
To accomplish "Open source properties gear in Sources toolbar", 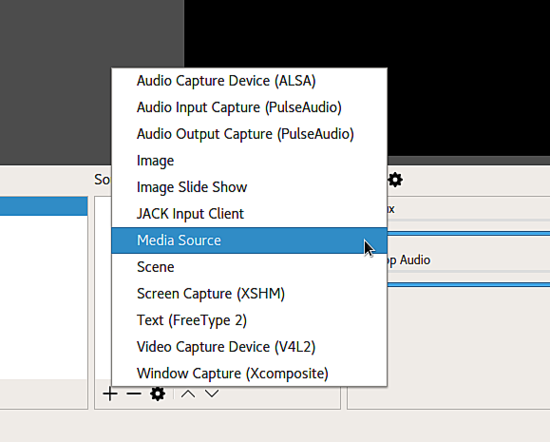I will point(157,394).
